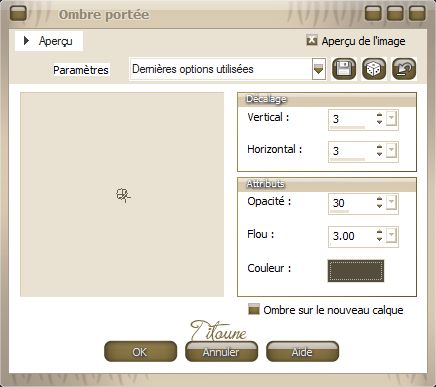Open the Opacité slider dropdown
This screenshot has height=387, width=436.
391,203
